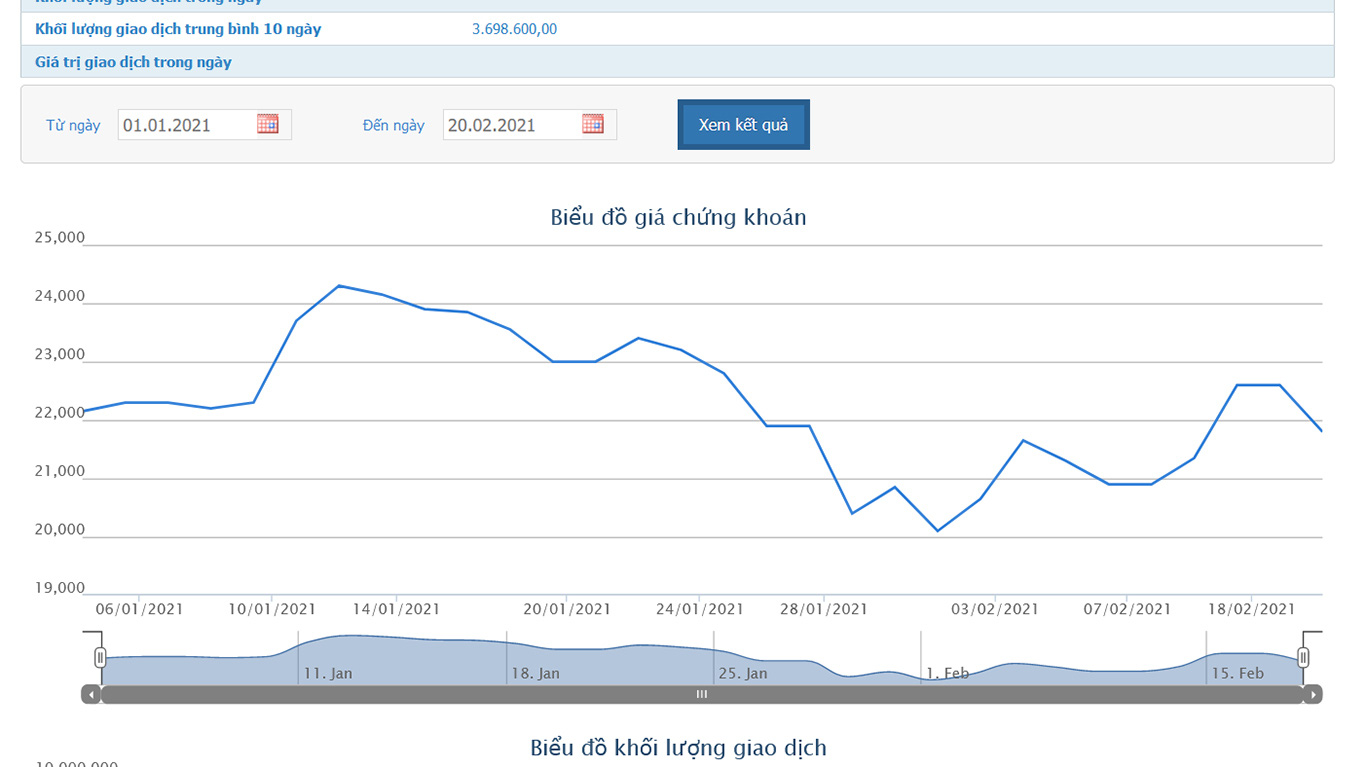Click the navigator scrollbar center grip
The height and width of the screenshot is (767, 1366).
click(702, 694)
